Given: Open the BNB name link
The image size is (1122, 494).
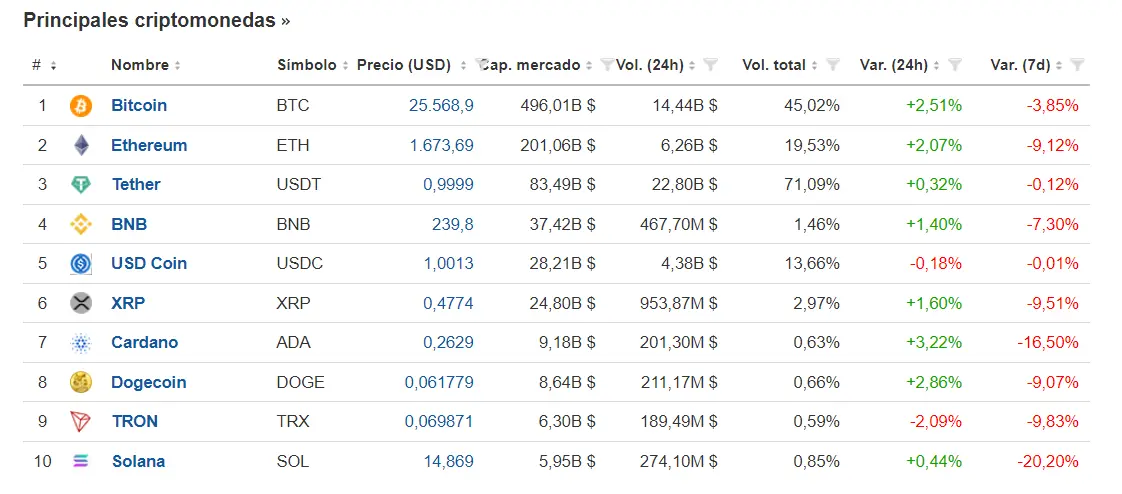Looking at the screenshot, I should [129, 224].
